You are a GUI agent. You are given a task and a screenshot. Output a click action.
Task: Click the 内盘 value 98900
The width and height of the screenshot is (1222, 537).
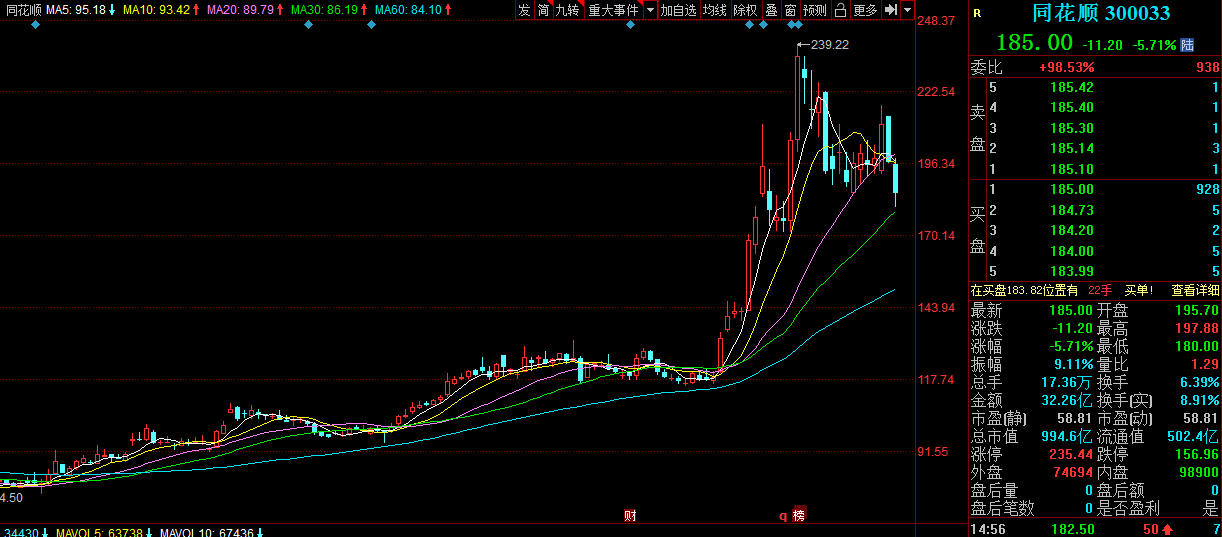pos(1198,472)
